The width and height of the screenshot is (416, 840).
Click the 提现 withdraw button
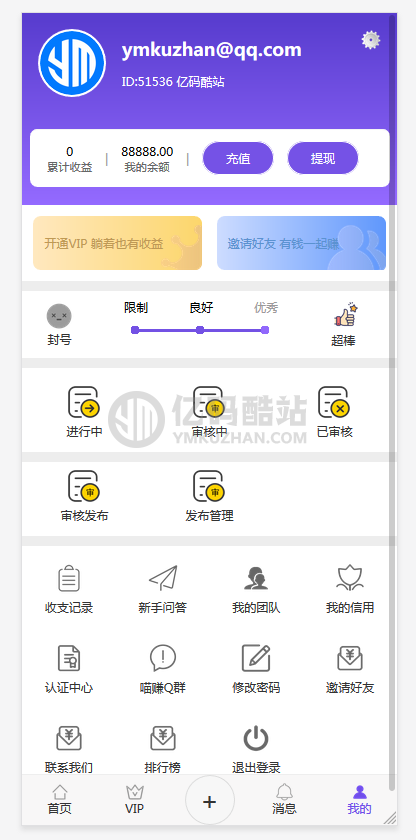coord(322,158)
